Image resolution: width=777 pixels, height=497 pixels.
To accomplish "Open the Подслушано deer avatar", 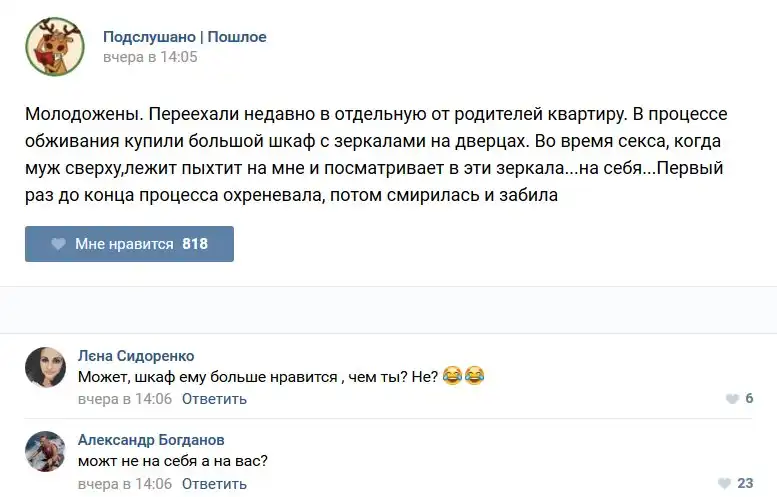I will tap(54, 46).
